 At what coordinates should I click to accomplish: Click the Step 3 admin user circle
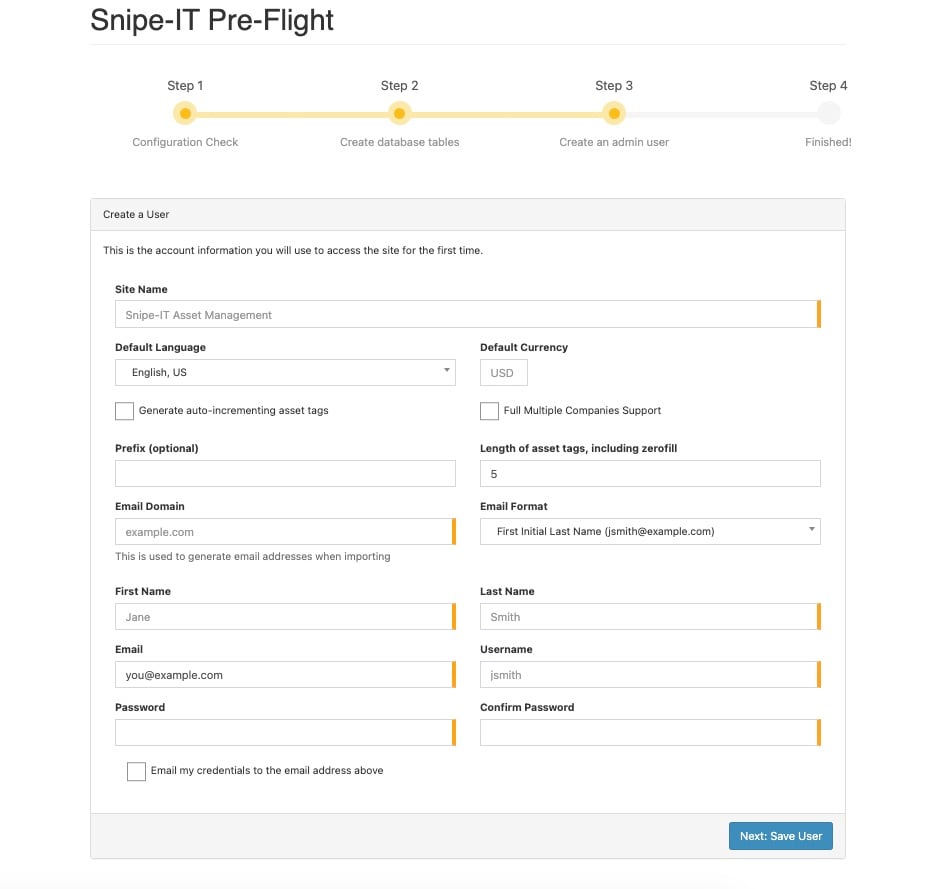(614, 113)
